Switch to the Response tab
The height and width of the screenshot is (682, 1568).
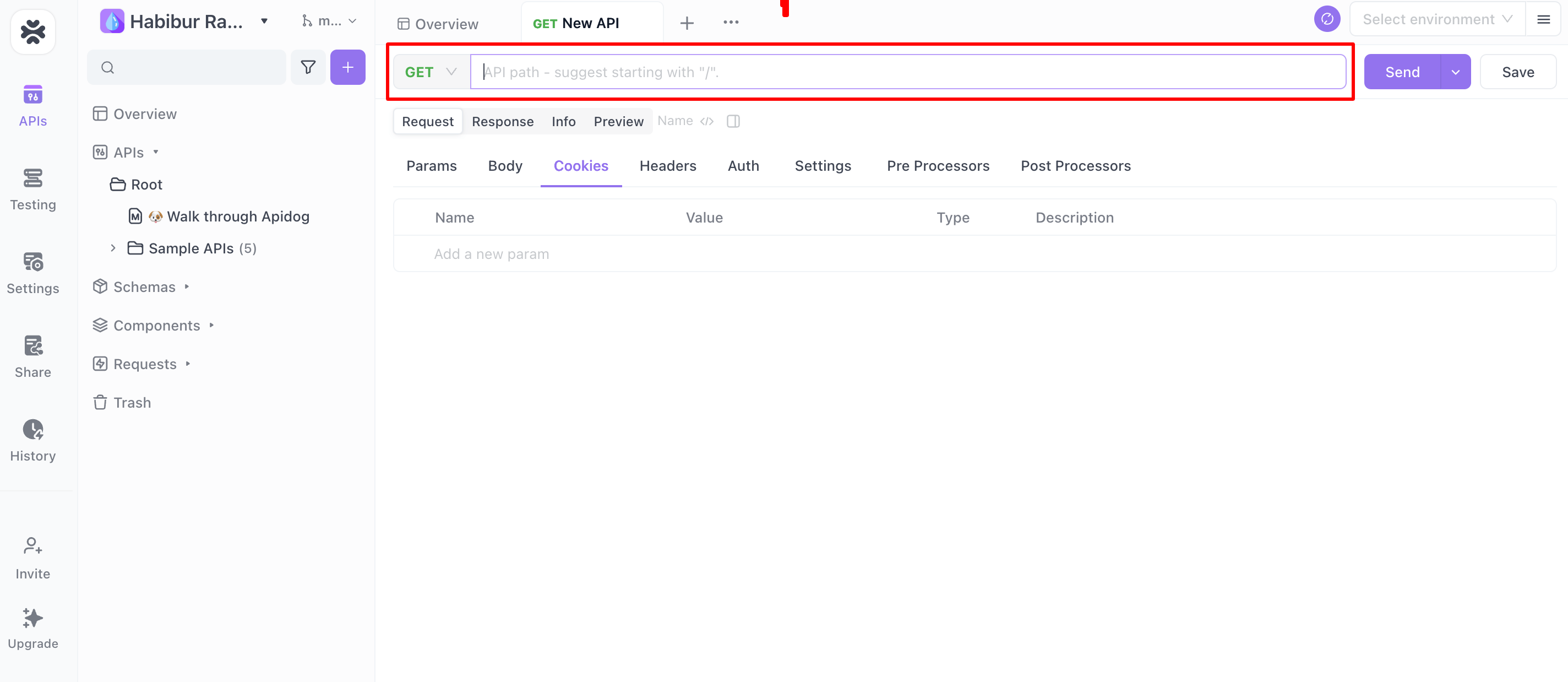coord(503,121)
